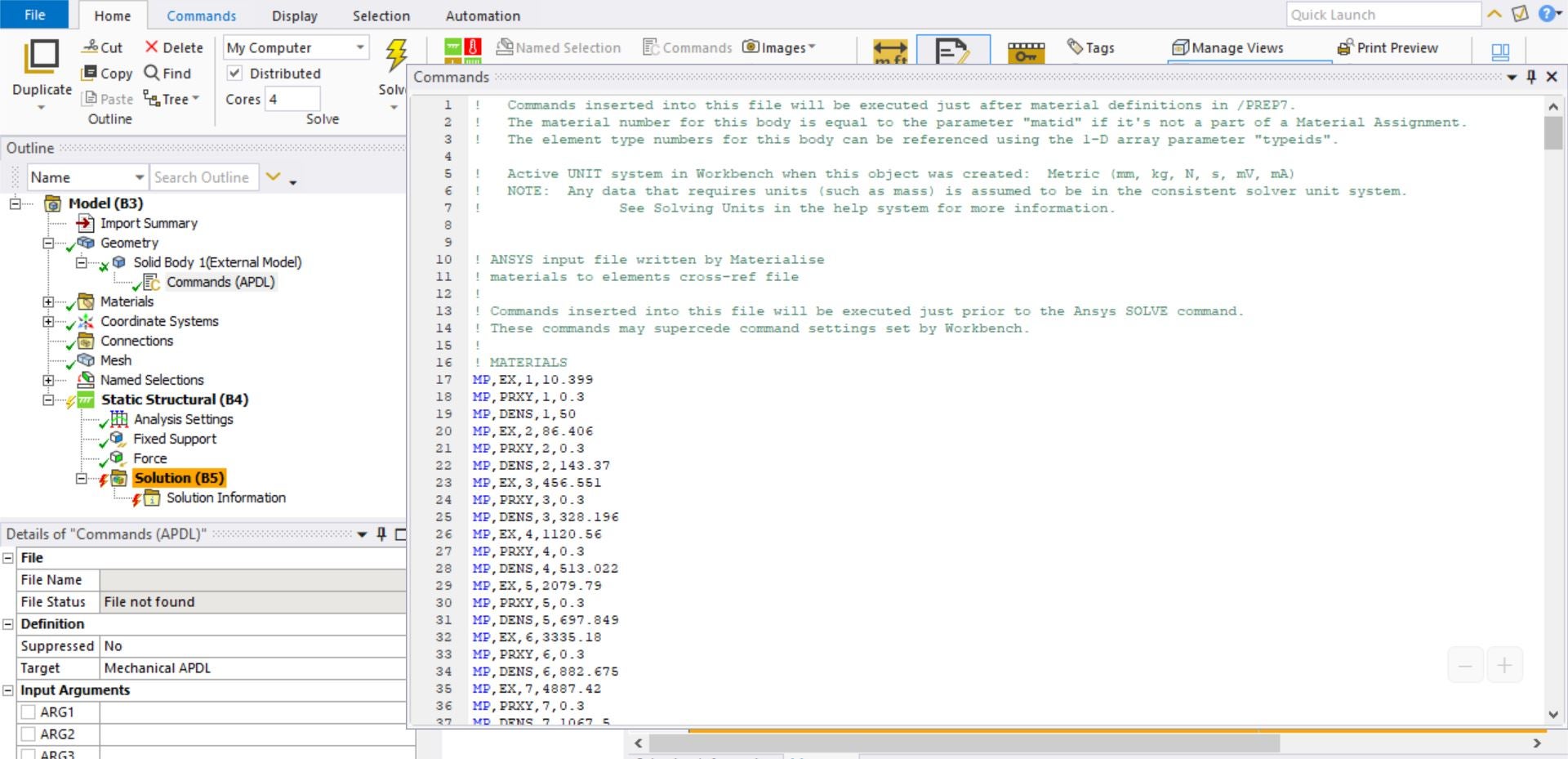Expand the Materials tree node
This screenshot has width=1568, height=759.
click(48, 301)
